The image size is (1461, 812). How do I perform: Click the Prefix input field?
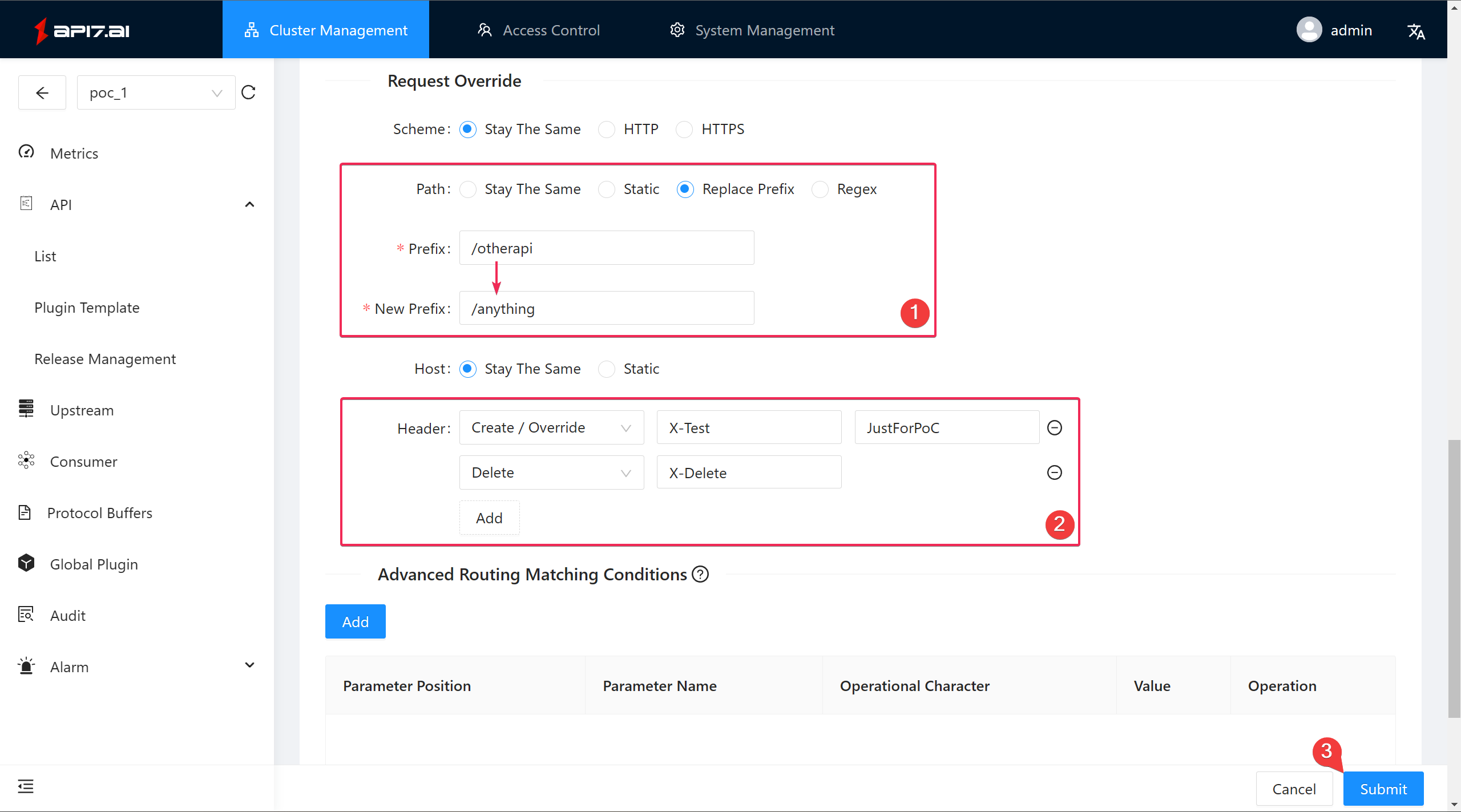pos(607,248)
